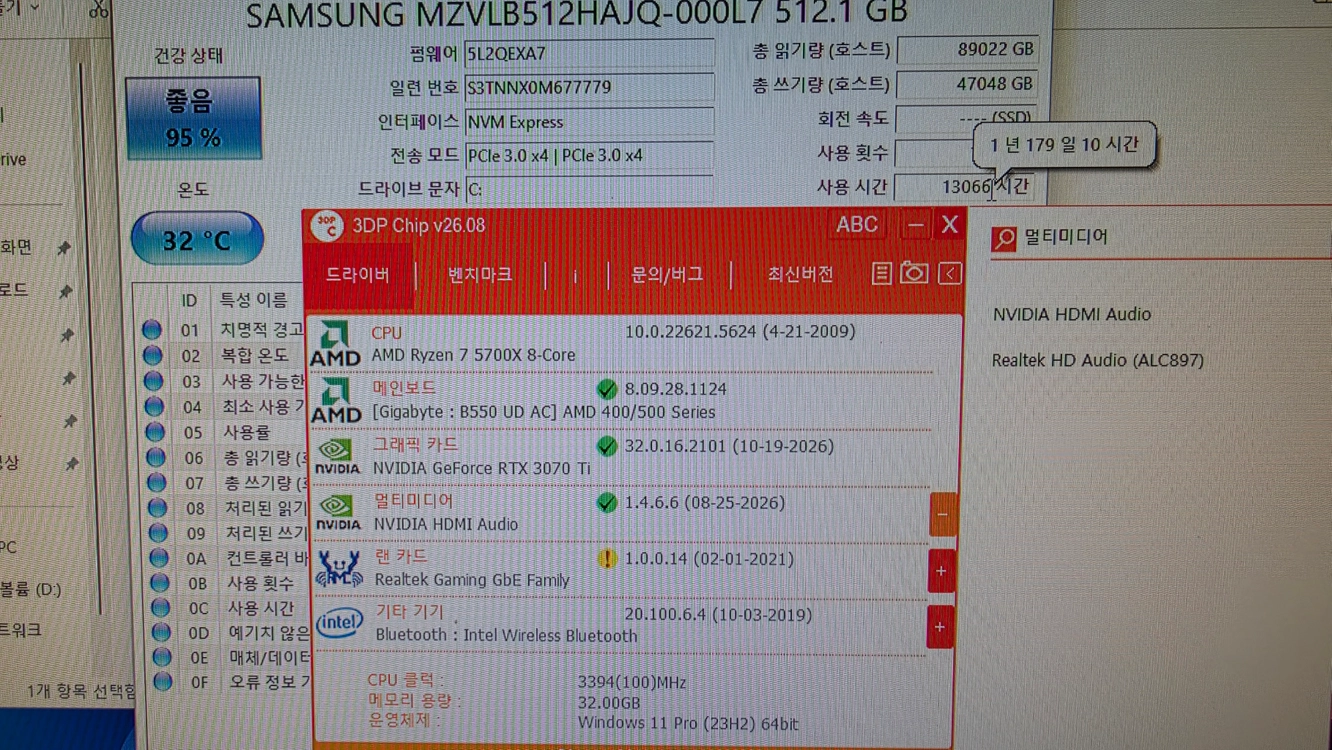Click the 전송 모드 PCIe 3.0 x4 field
This screenshot has height=750, width=1332.
(x=590, y=155)
